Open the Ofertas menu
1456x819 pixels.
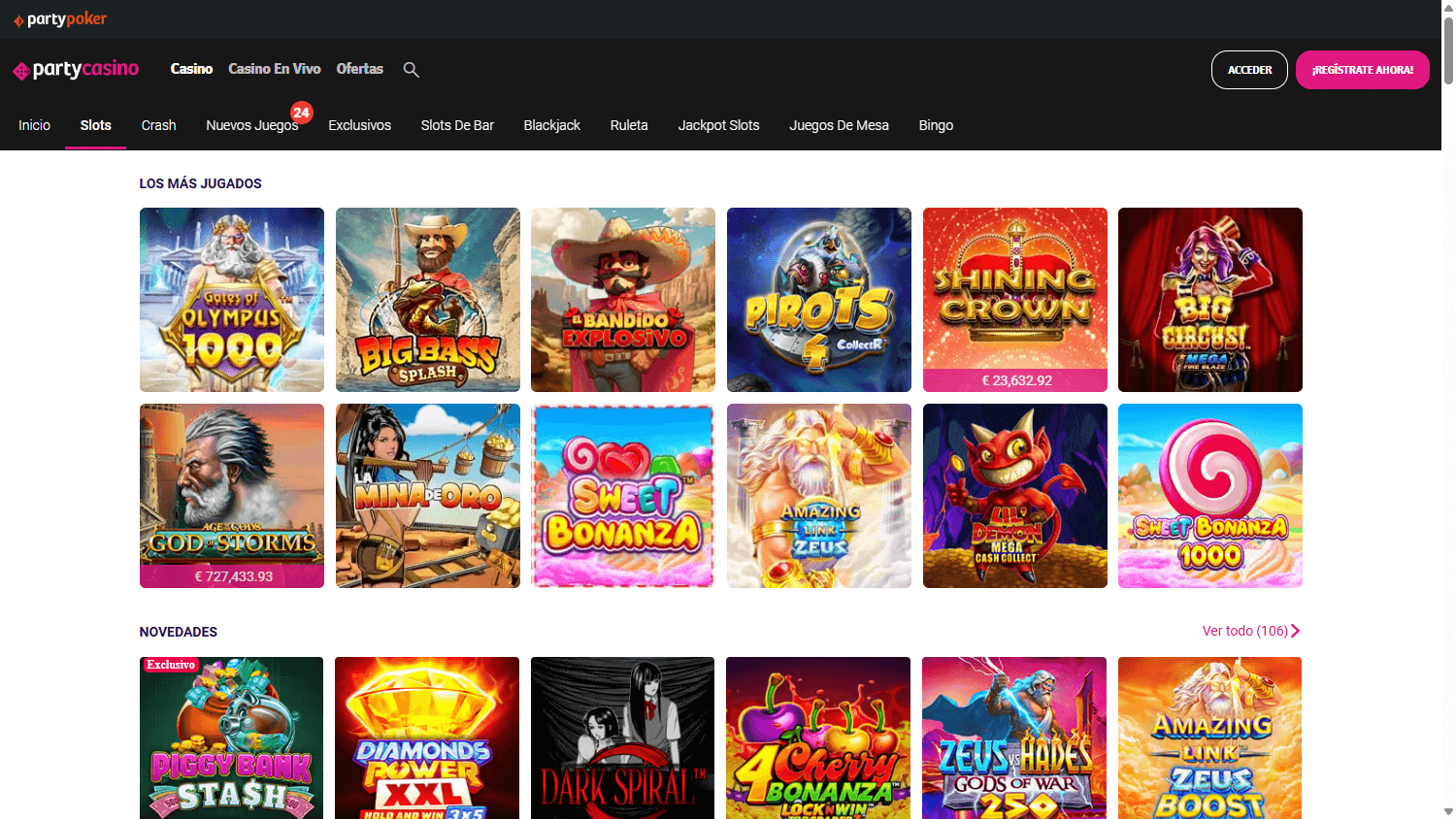pyautogui.click(x=360, y=69)
